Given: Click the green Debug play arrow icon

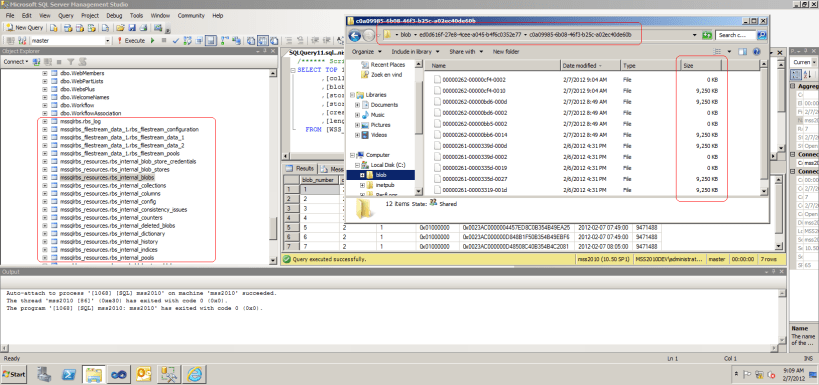Looking at the screenshot, I should [x=153, y=40].
